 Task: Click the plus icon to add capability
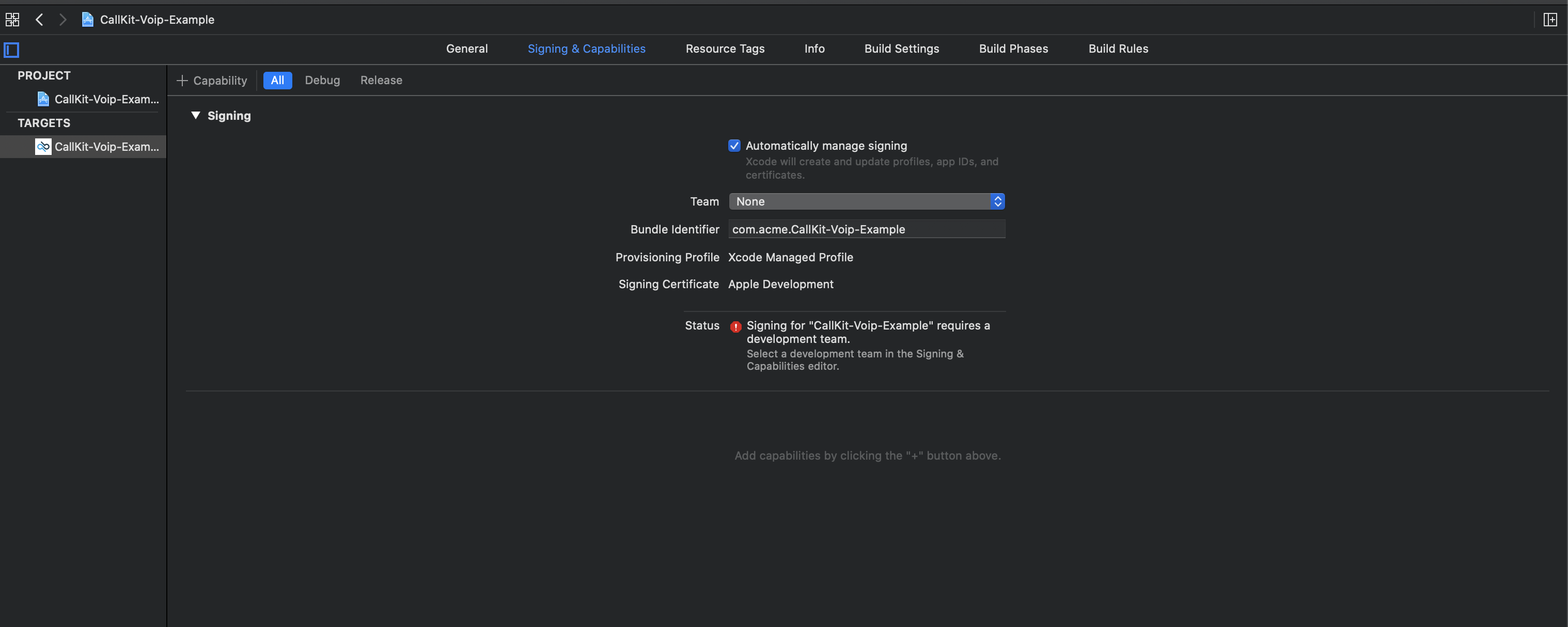pyautogui.click(x=181, y=81)
